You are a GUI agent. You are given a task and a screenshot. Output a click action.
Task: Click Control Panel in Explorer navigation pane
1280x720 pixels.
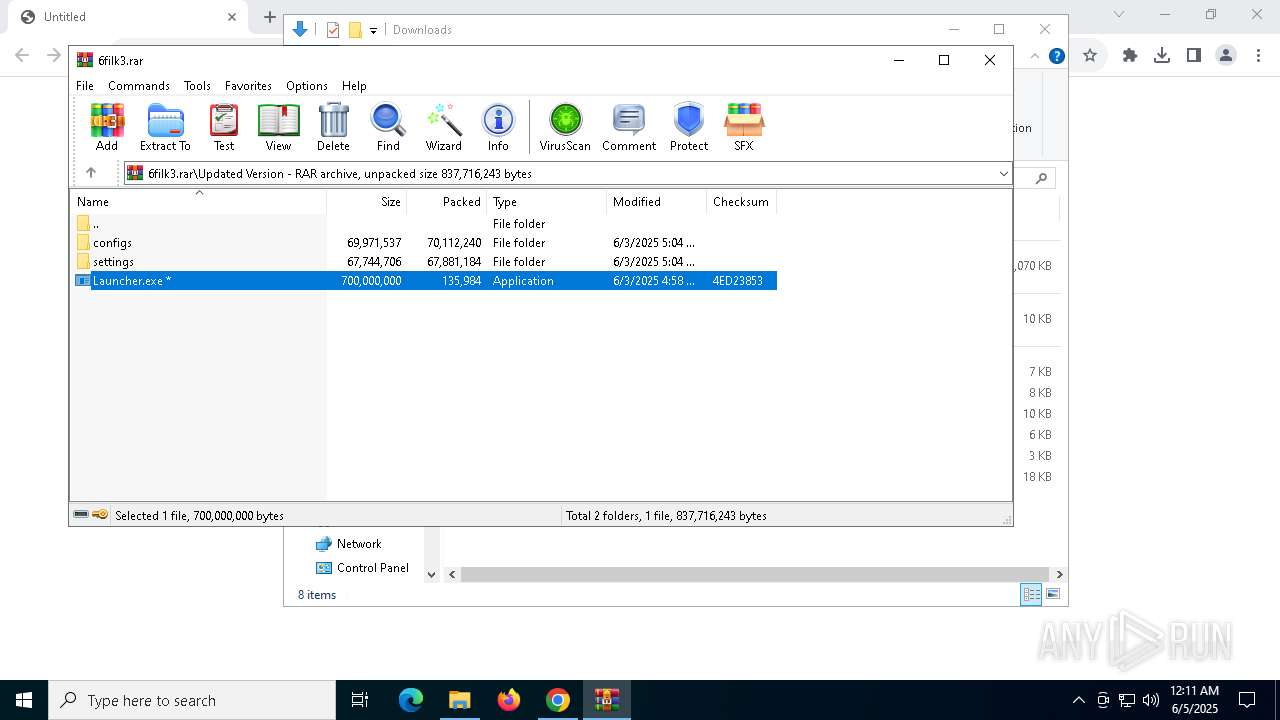[x=373, y=568]
